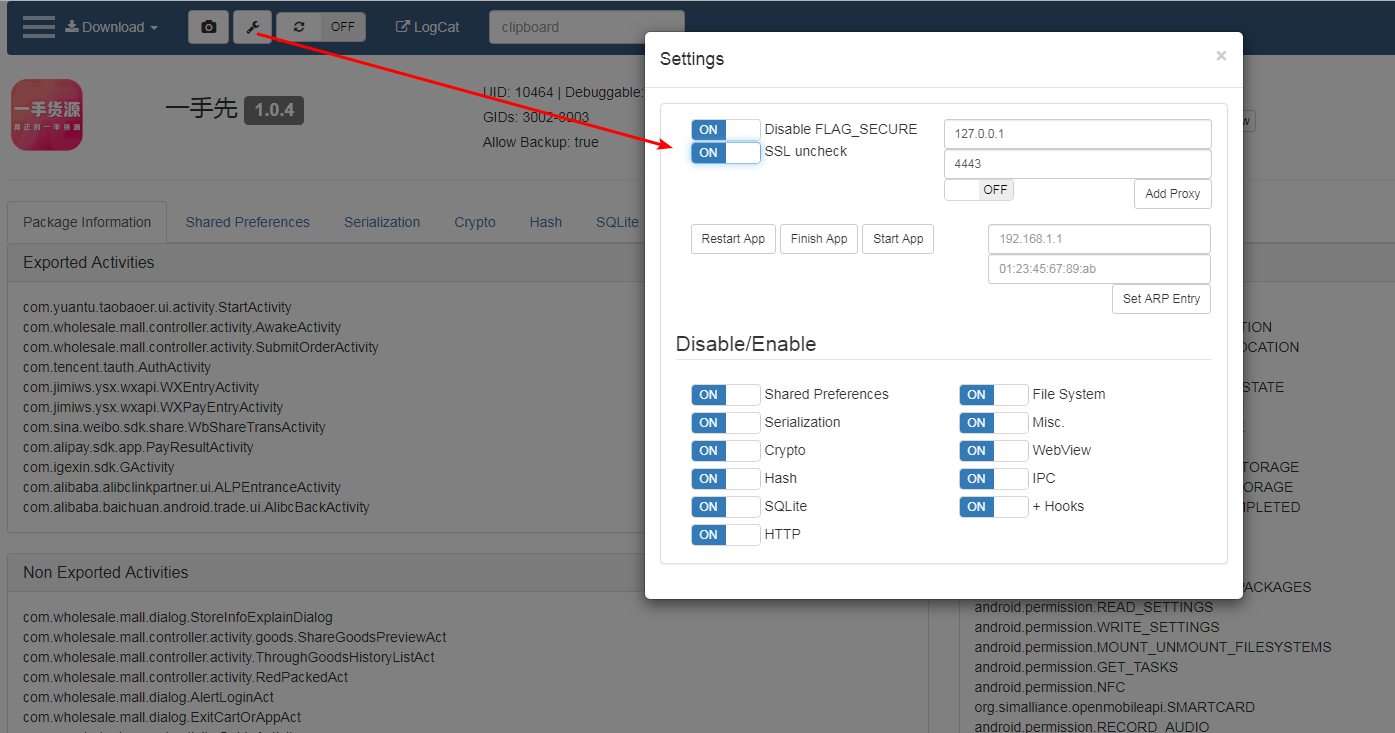
Task: Select ShareGoodsPreviewAct entry
Action: click(x=235, y=637)
